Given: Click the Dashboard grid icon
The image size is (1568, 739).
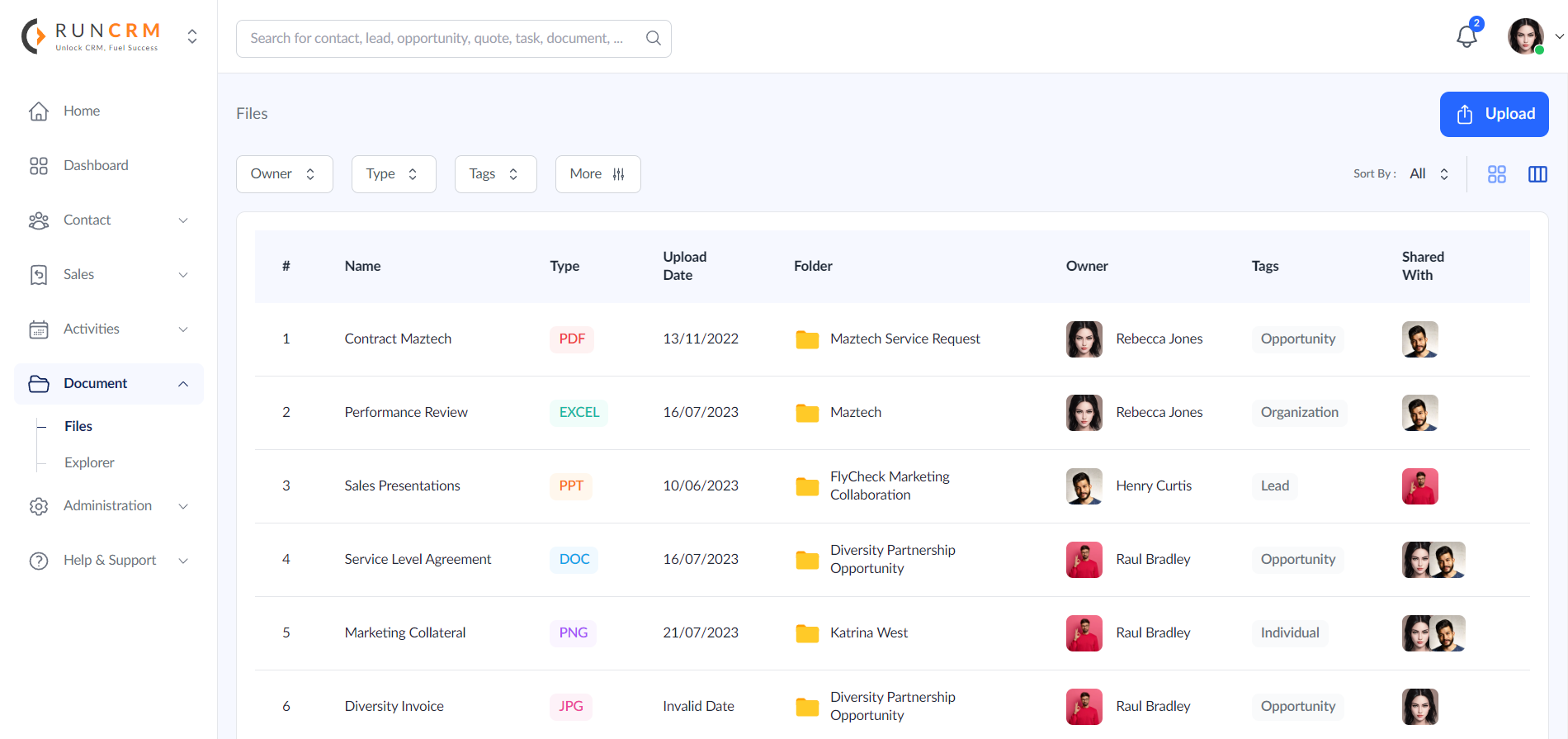Looking at the screenshot, I should [39, 166].
